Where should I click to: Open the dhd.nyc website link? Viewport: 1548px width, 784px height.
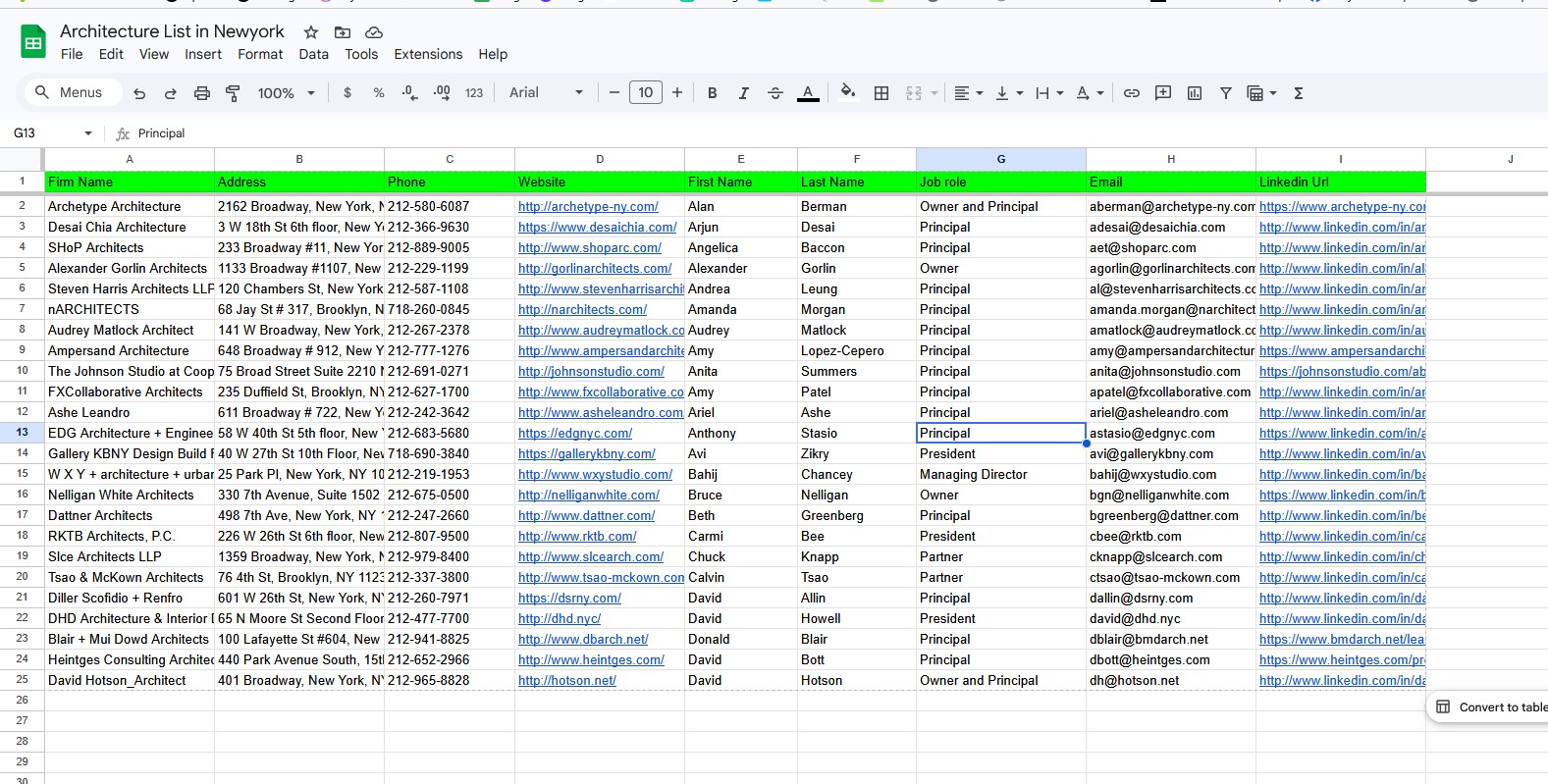click(x=560, y=618)
